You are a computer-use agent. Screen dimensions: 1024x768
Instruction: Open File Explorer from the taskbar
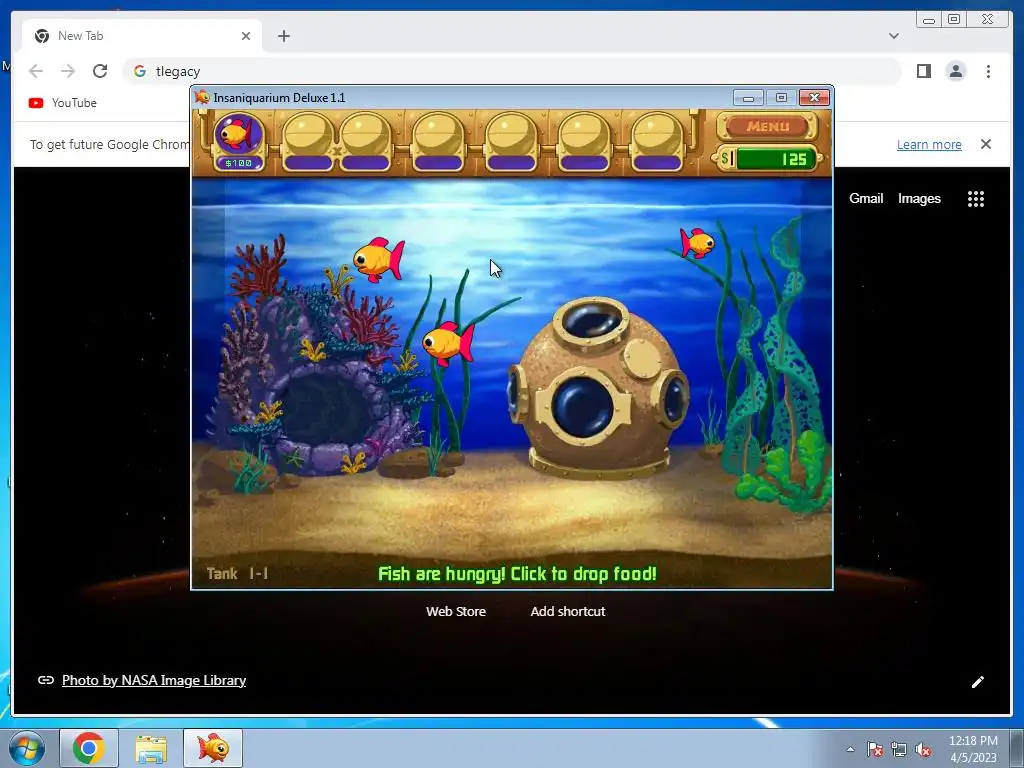[151, 748]
